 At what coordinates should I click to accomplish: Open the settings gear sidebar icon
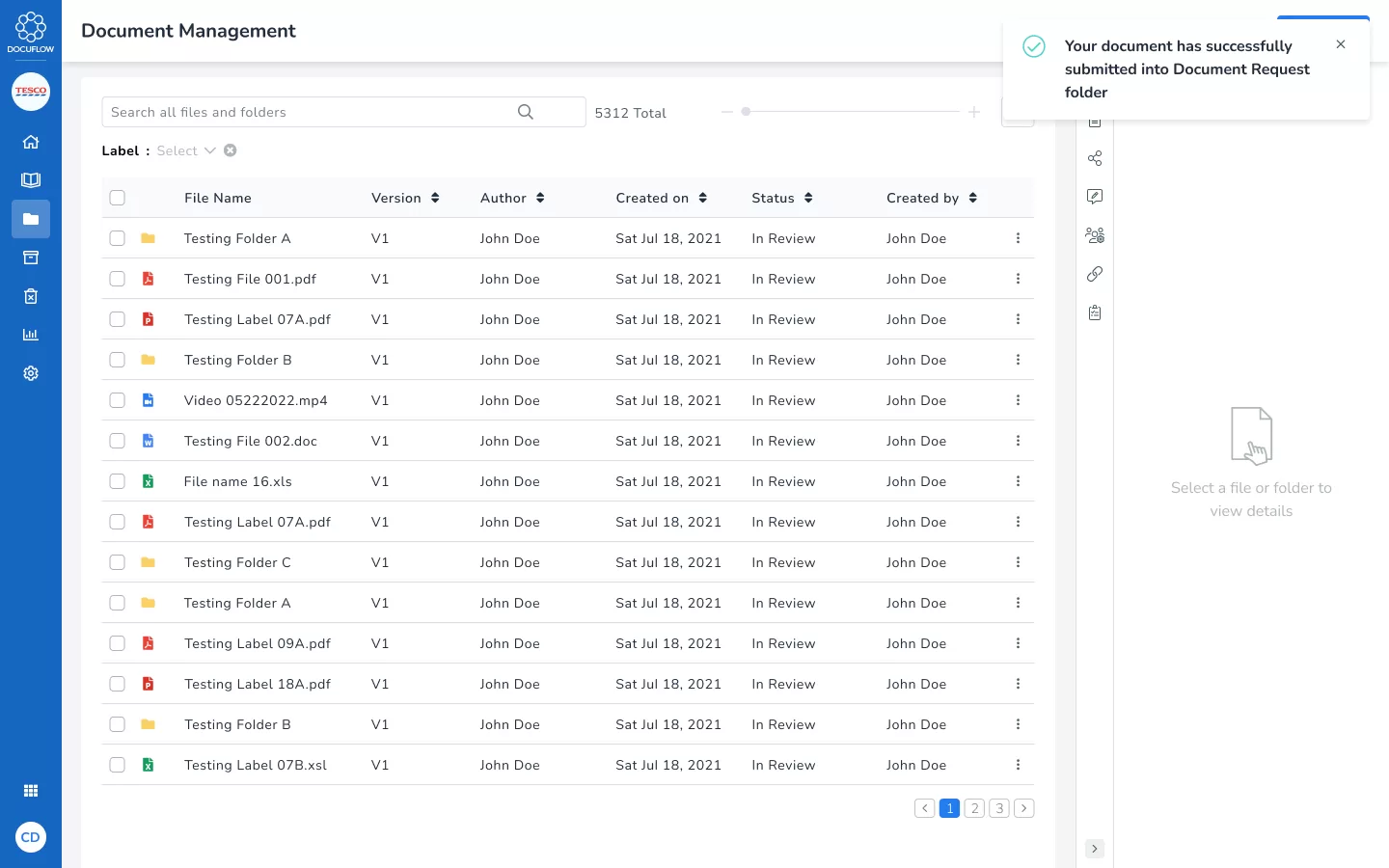point(31,373)
